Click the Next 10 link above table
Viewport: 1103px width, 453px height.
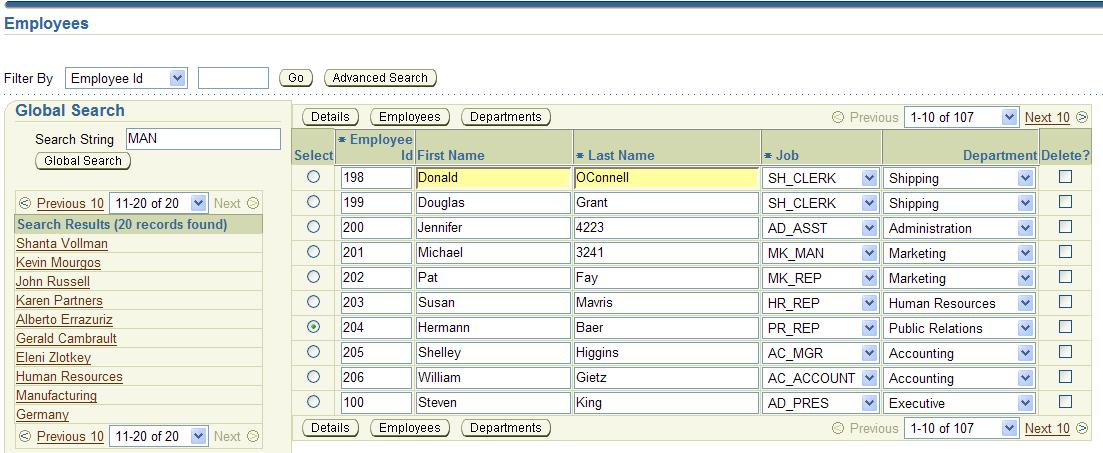pyautogui.click(x=1046, y=118)
